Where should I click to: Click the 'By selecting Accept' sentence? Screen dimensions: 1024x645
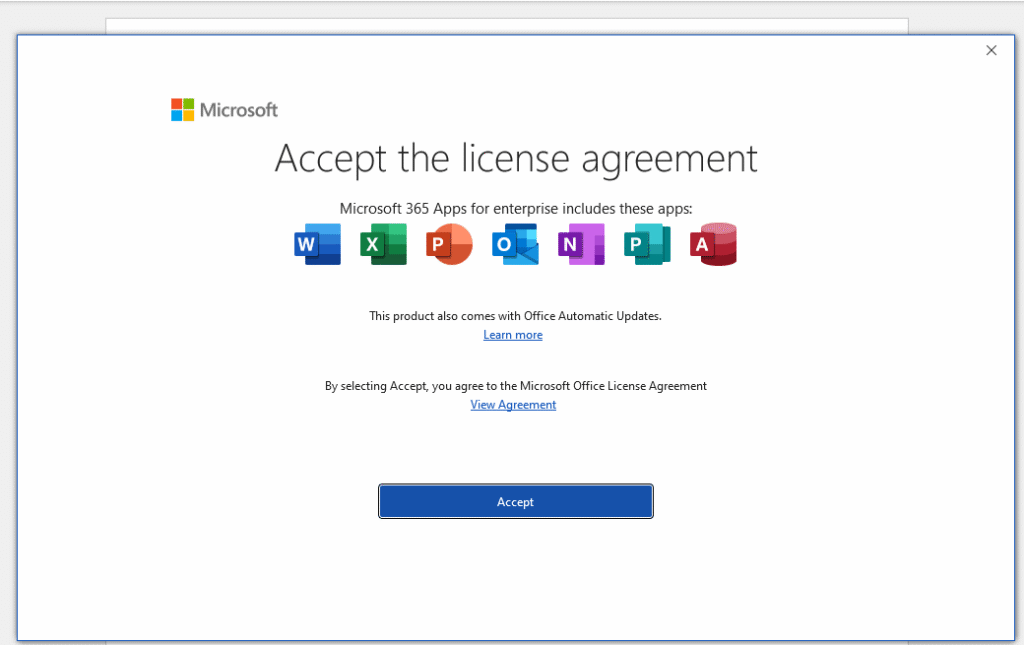(x=516, y=386)
